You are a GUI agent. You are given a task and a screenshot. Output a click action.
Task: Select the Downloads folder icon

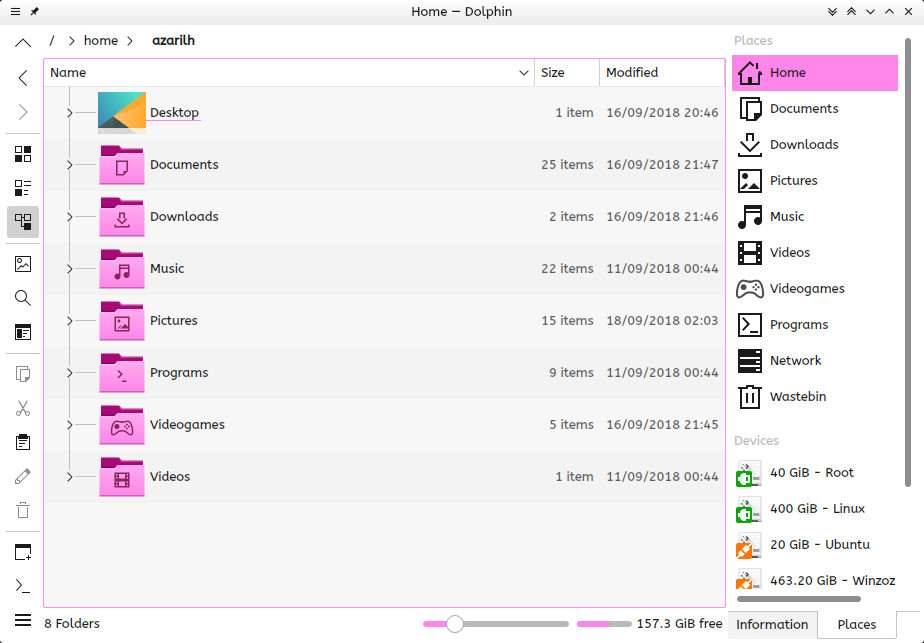click(x=122, y=217)
